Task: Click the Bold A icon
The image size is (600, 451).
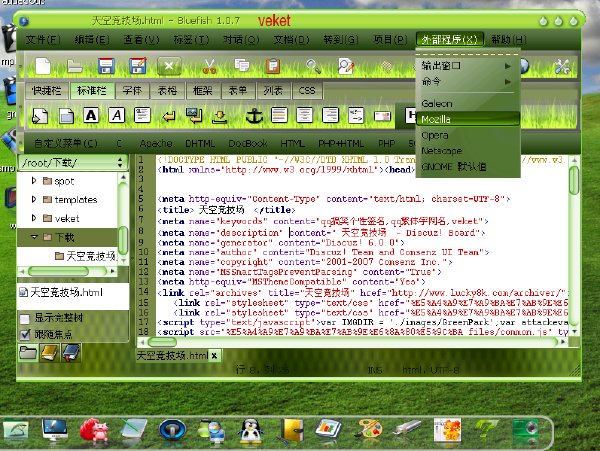Action: (x=91, y=115)
